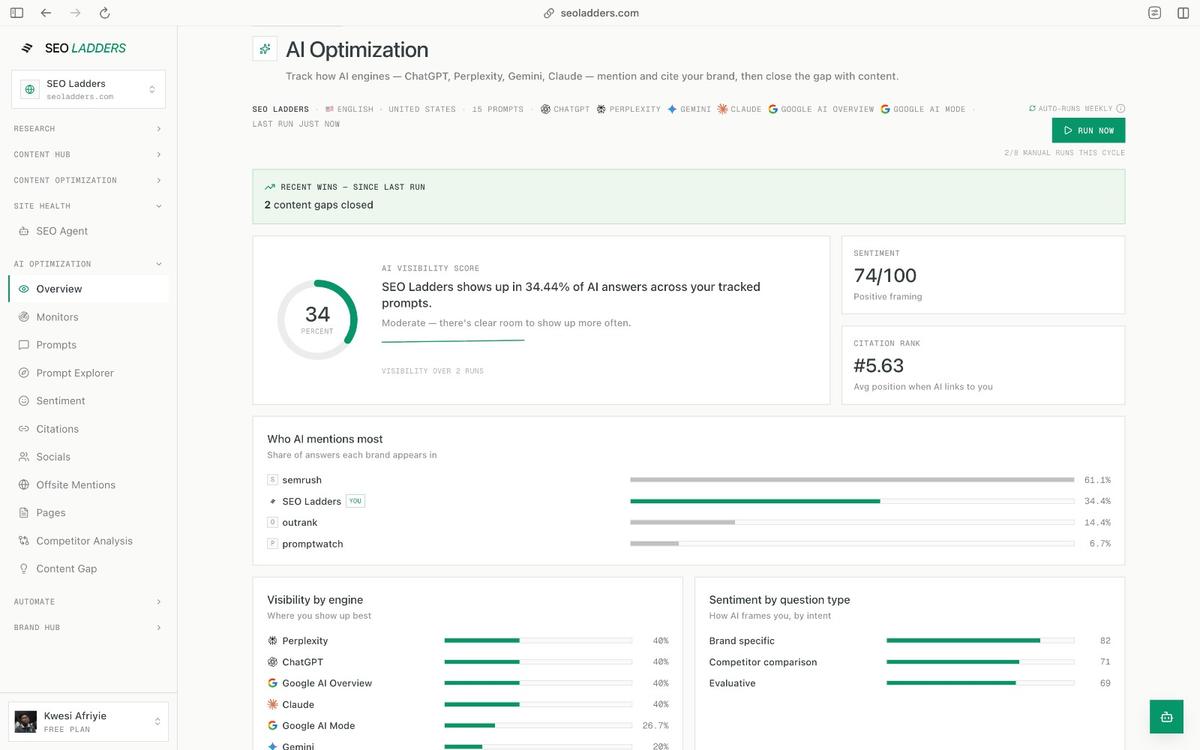Expand the Research sidebar section
The width and height of the screenshot is (1200, 750).
88,129
